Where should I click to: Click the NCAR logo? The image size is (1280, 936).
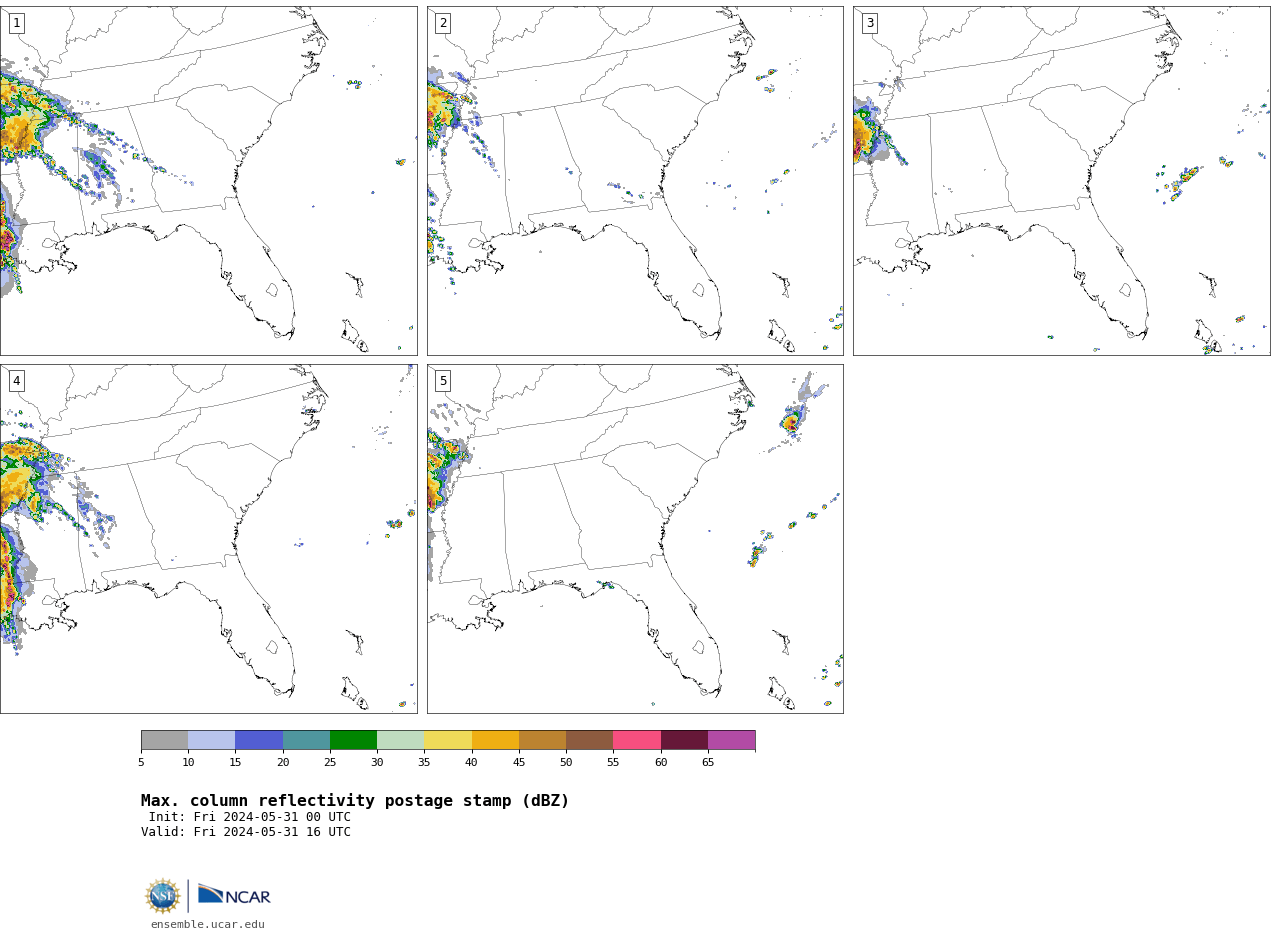point(234,895)
